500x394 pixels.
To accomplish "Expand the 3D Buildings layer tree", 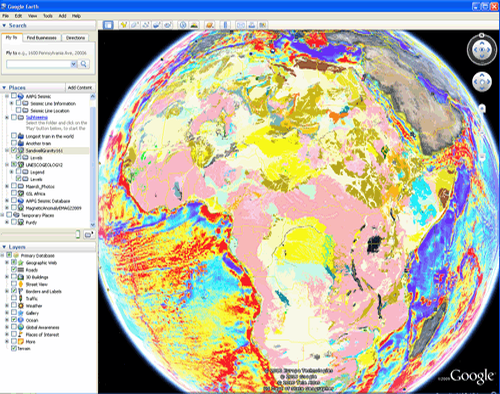I will (7, 277).
